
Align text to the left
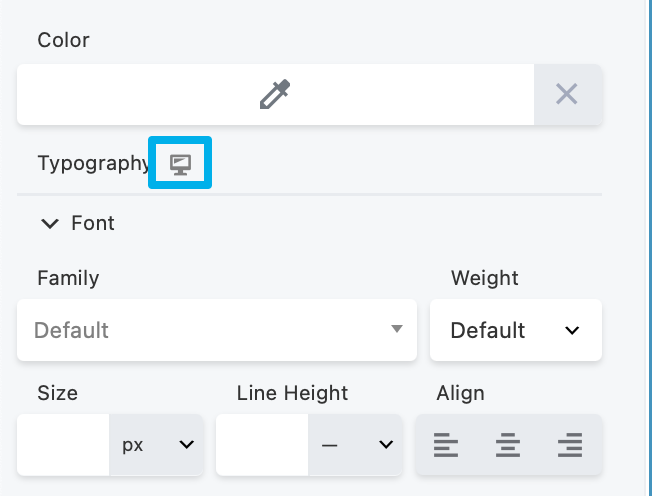(x=446, y=445)
